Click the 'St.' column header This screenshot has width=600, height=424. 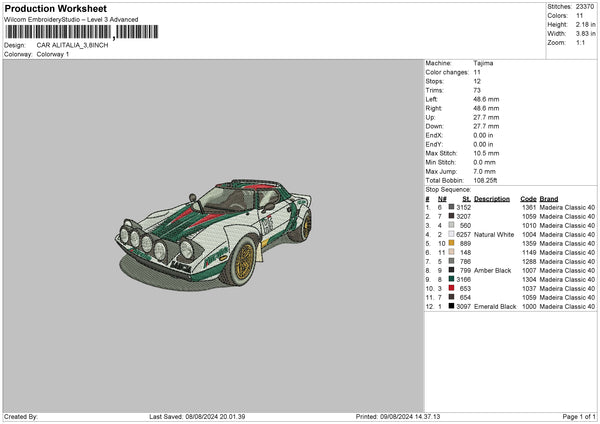[x=466, y=199]
